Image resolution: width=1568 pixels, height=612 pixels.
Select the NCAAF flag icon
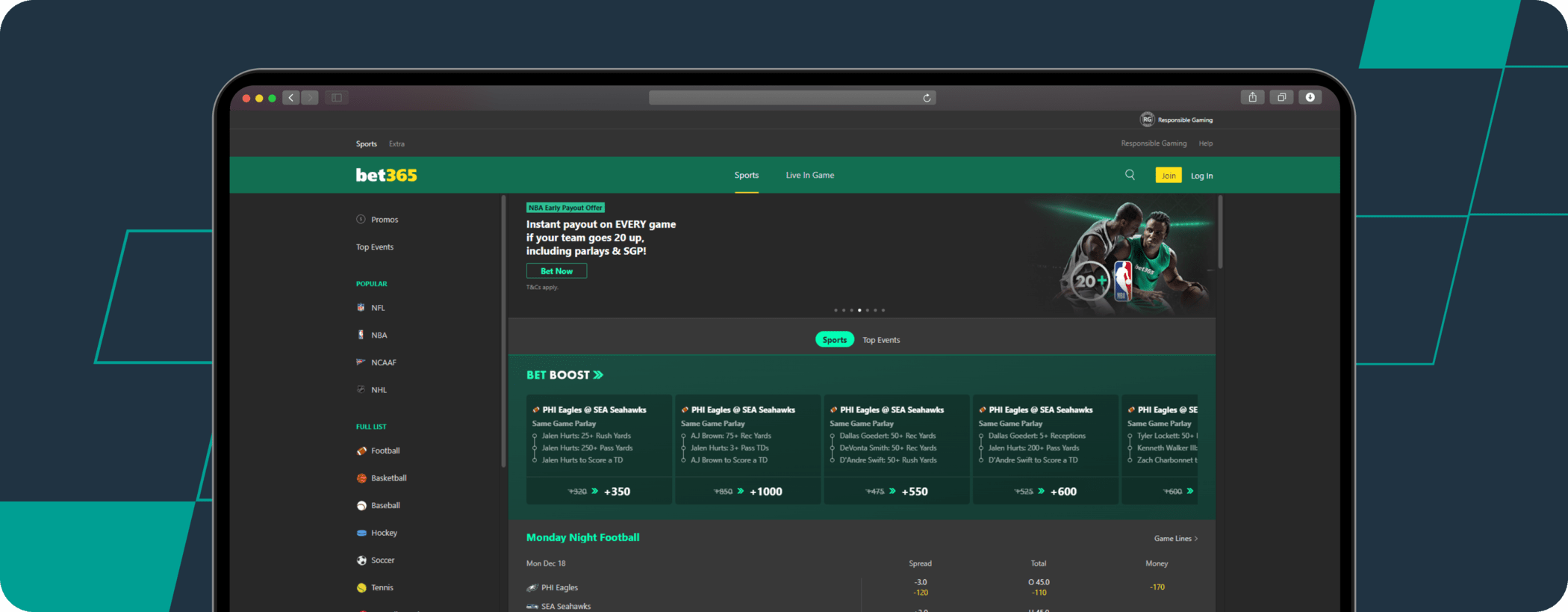(x=361, y=362)
